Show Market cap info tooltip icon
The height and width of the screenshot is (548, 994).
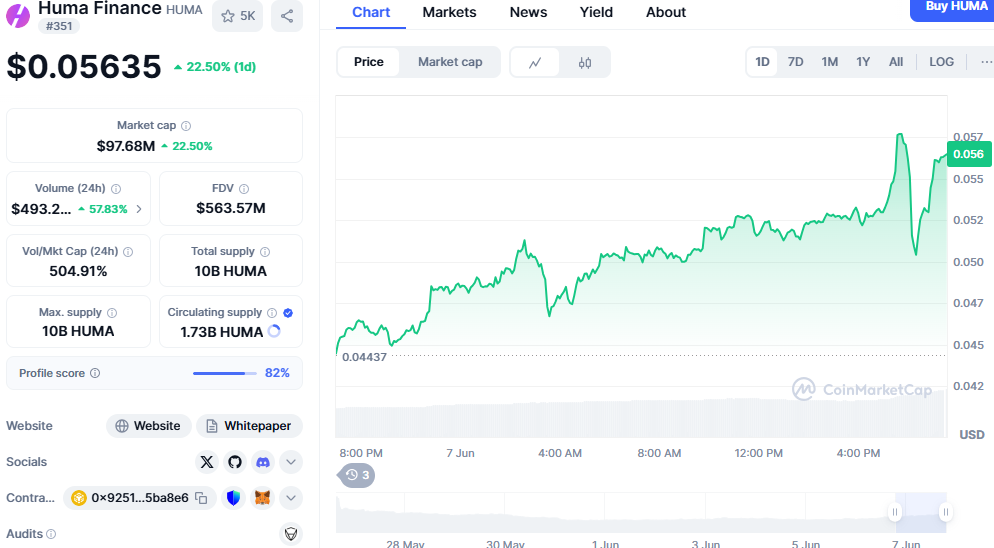tap(186, 126)
